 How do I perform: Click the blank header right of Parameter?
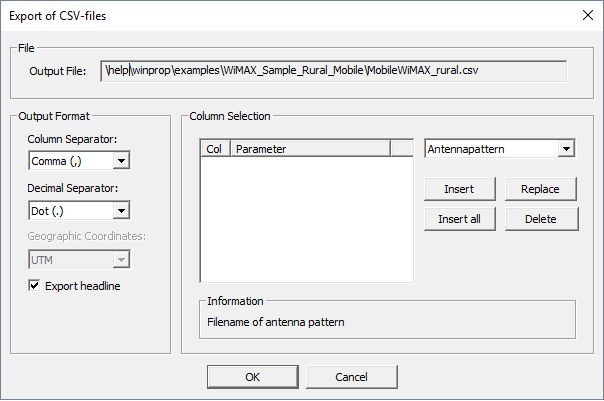tap(401, 149)
